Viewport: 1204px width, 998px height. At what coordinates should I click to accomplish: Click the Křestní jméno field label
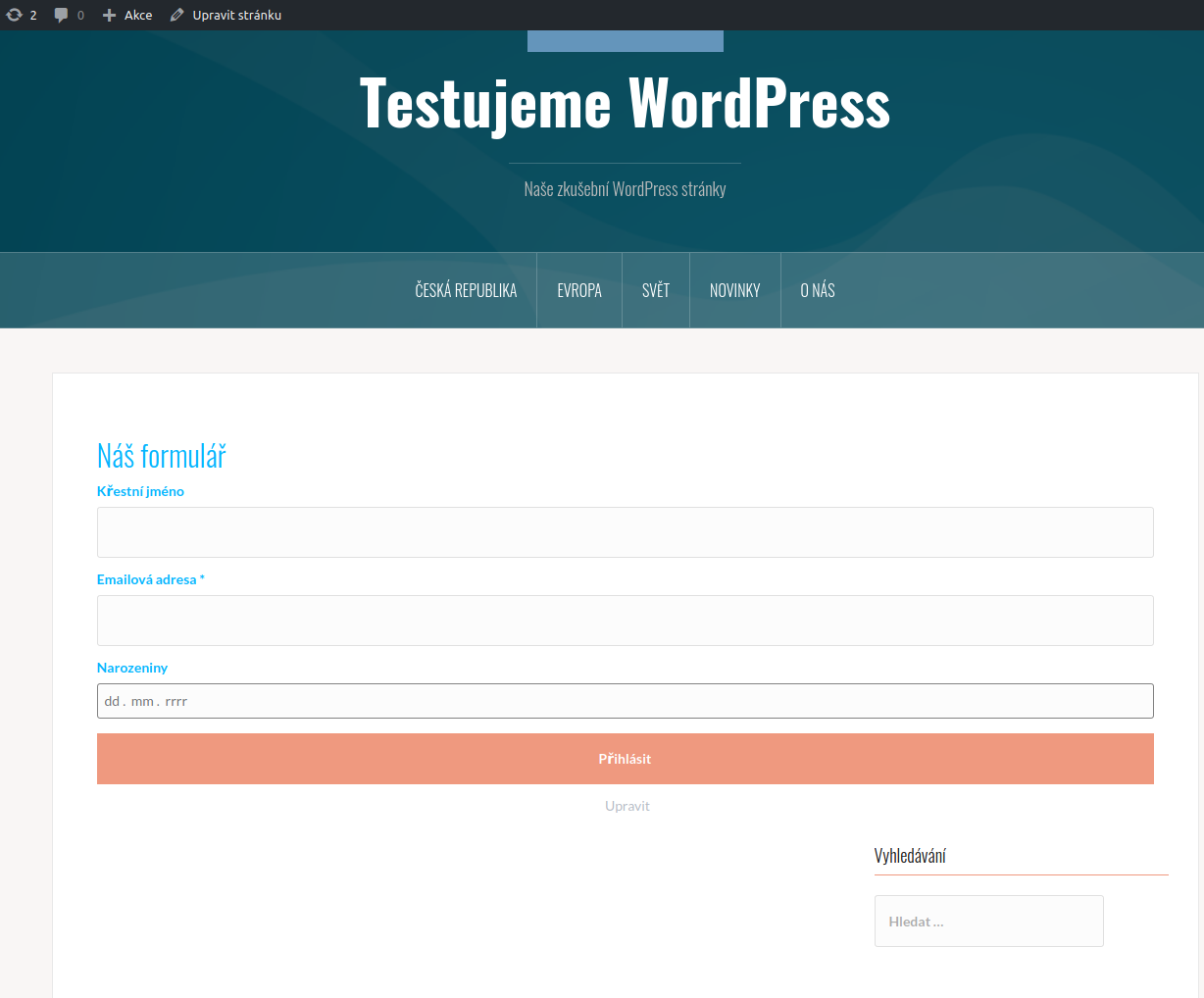[x=140, y=491]
